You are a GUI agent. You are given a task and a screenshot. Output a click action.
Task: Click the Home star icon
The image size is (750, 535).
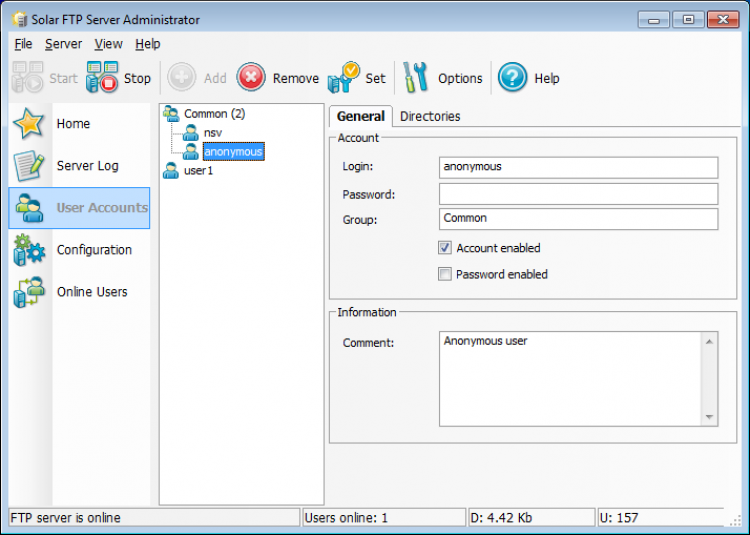click(29, 123)
